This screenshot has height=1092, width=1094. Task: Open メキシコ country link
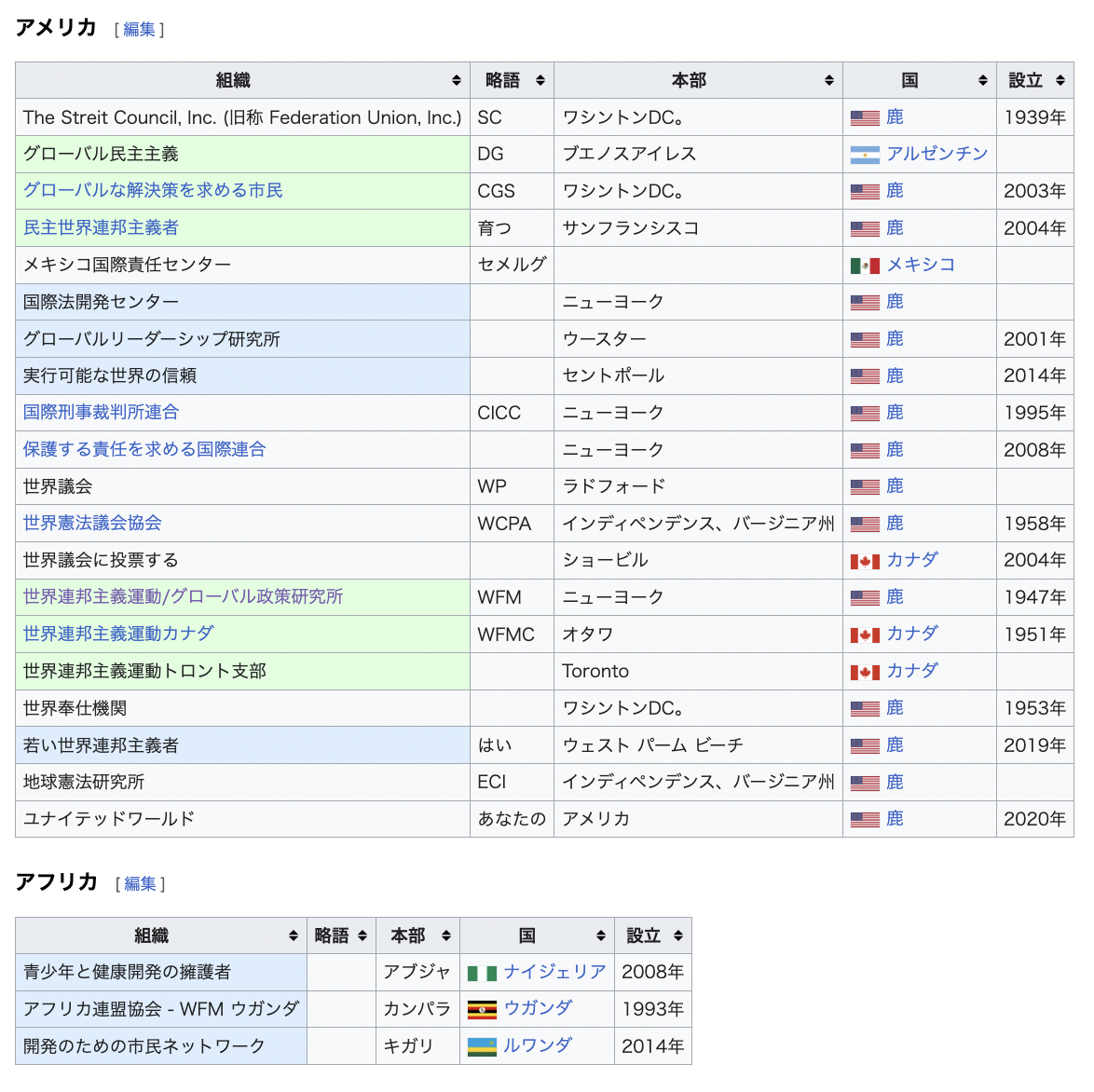tap(921, 265)
